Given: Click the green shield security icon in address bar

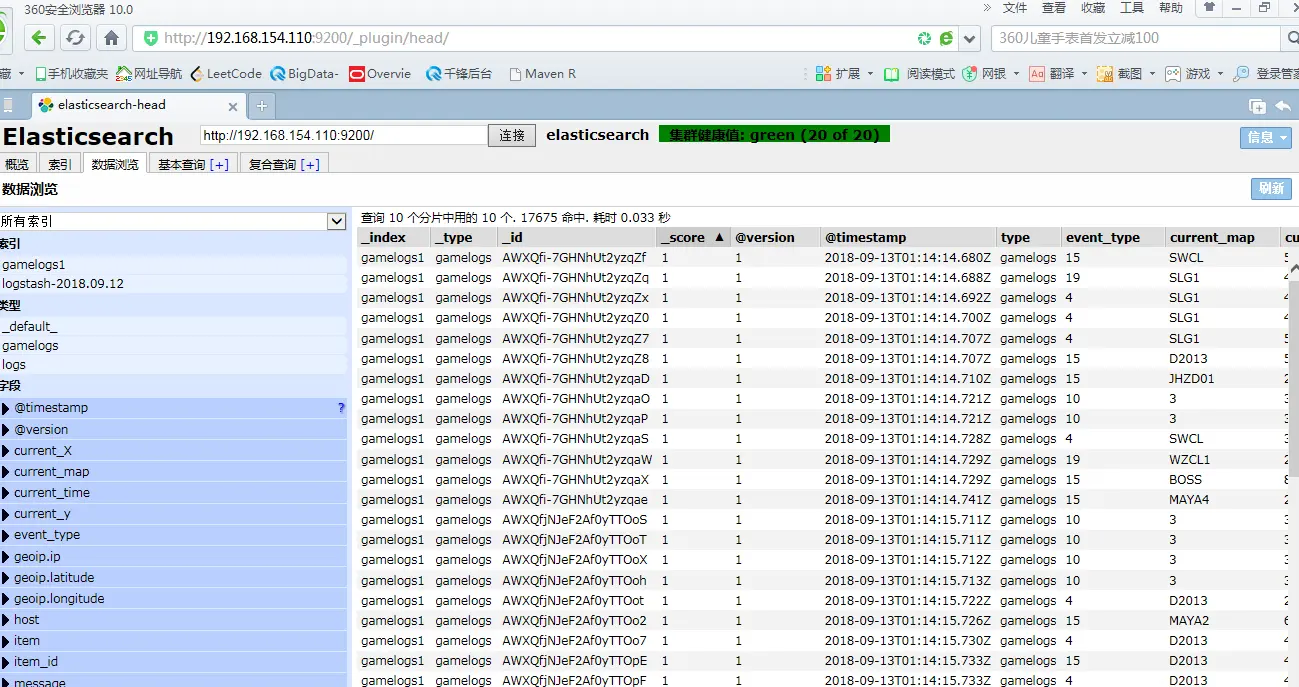Looking at the screenshot, I should coord(151,38).
